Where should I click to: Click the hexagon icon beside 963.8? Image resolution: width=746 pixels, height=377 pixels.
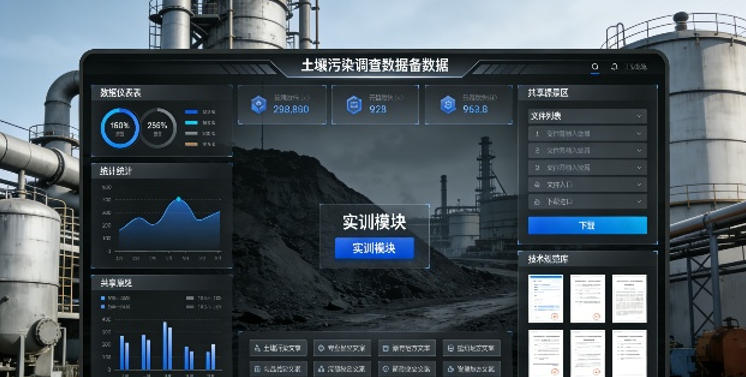(x=448, y=105)
